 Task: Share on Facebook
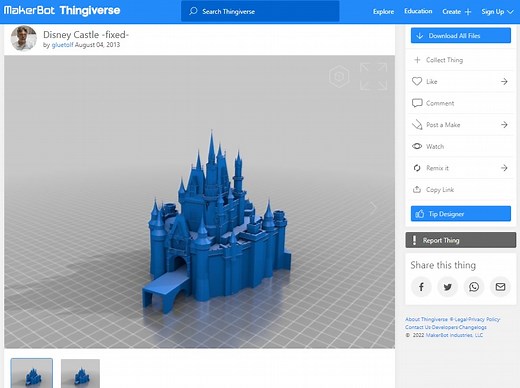pos(421,287)
